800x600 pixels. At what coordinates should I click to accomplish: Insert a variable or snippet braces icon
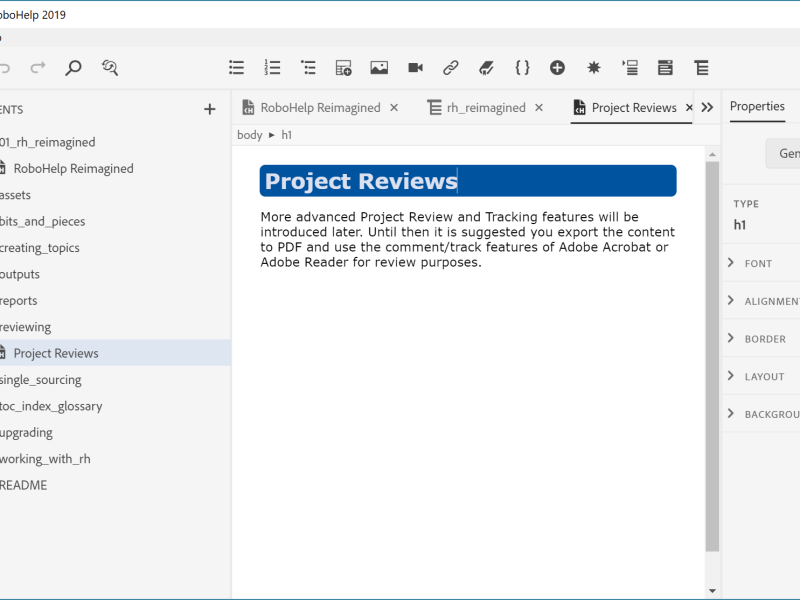522,67
